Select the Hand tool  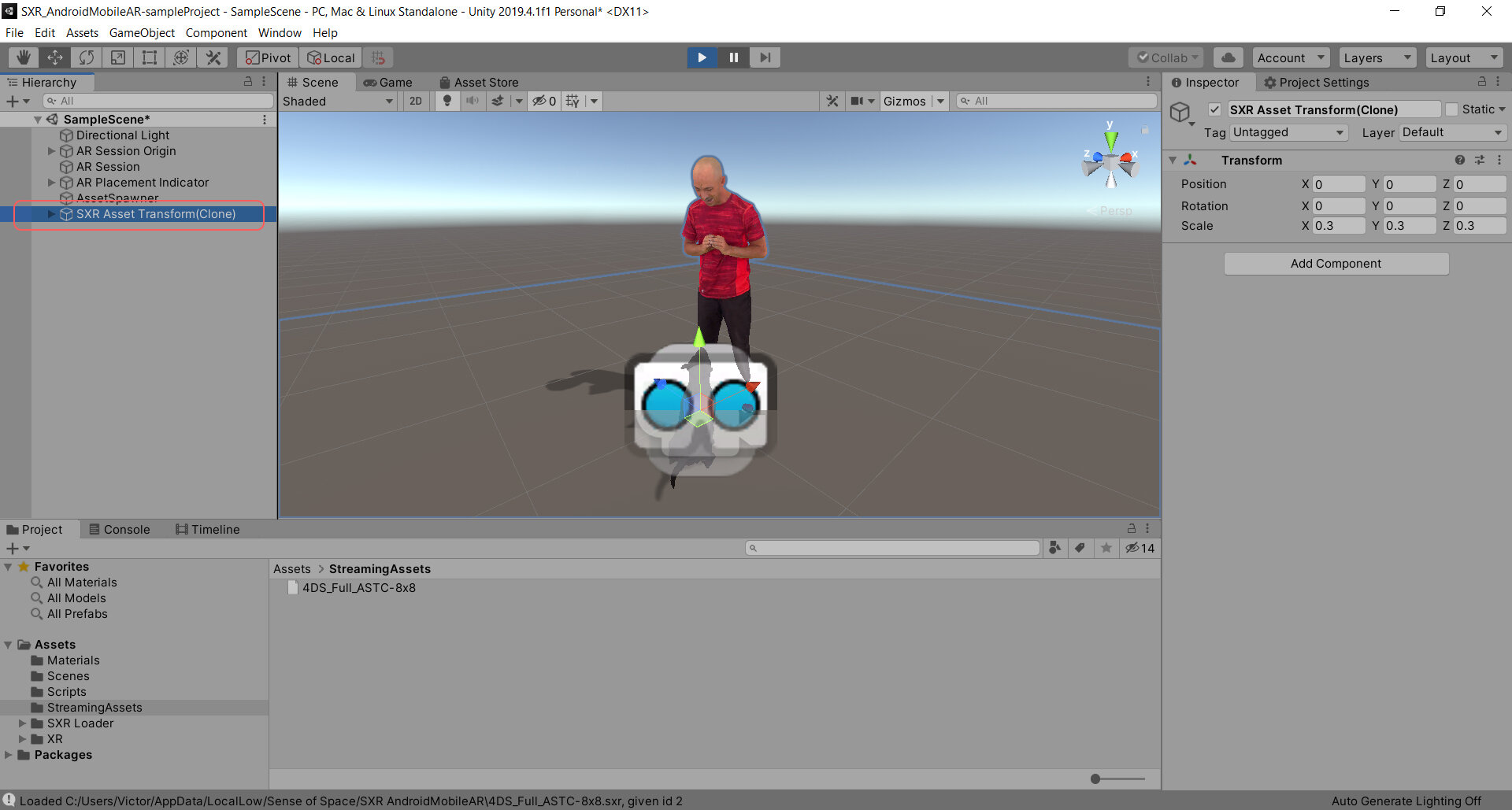[24, 57]
